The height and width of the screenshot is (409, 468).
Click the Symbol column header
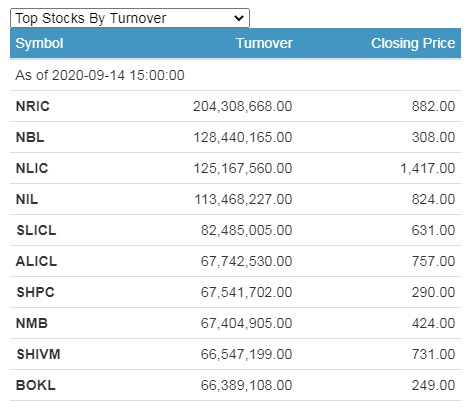click(x=39, y=43)
